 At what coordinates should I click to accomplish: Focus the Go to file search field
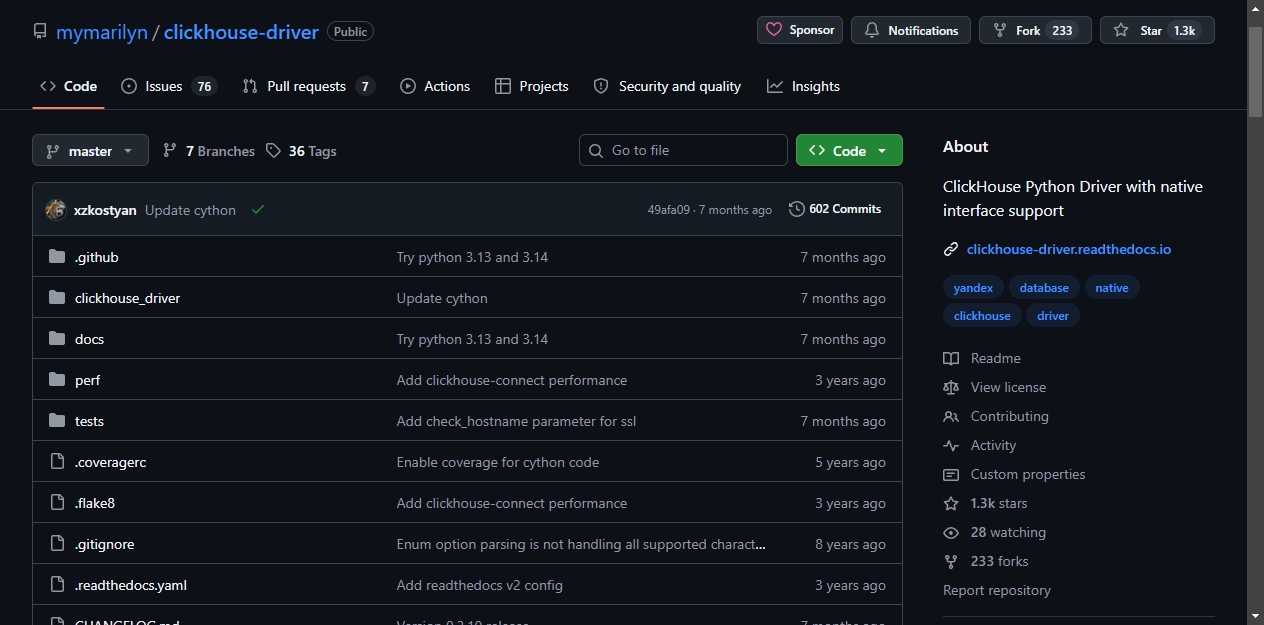683,150
